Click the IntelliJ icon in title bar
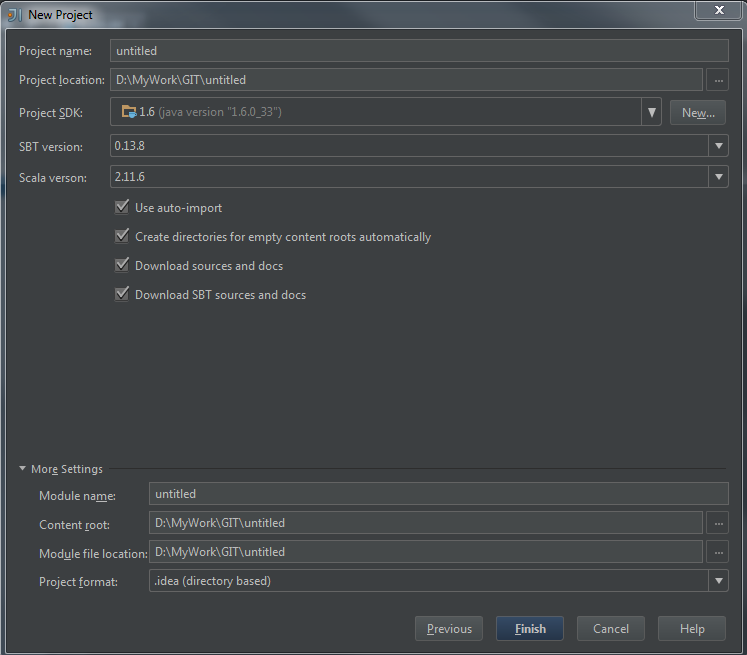747x655 pixels. click(x=15, y=14)
